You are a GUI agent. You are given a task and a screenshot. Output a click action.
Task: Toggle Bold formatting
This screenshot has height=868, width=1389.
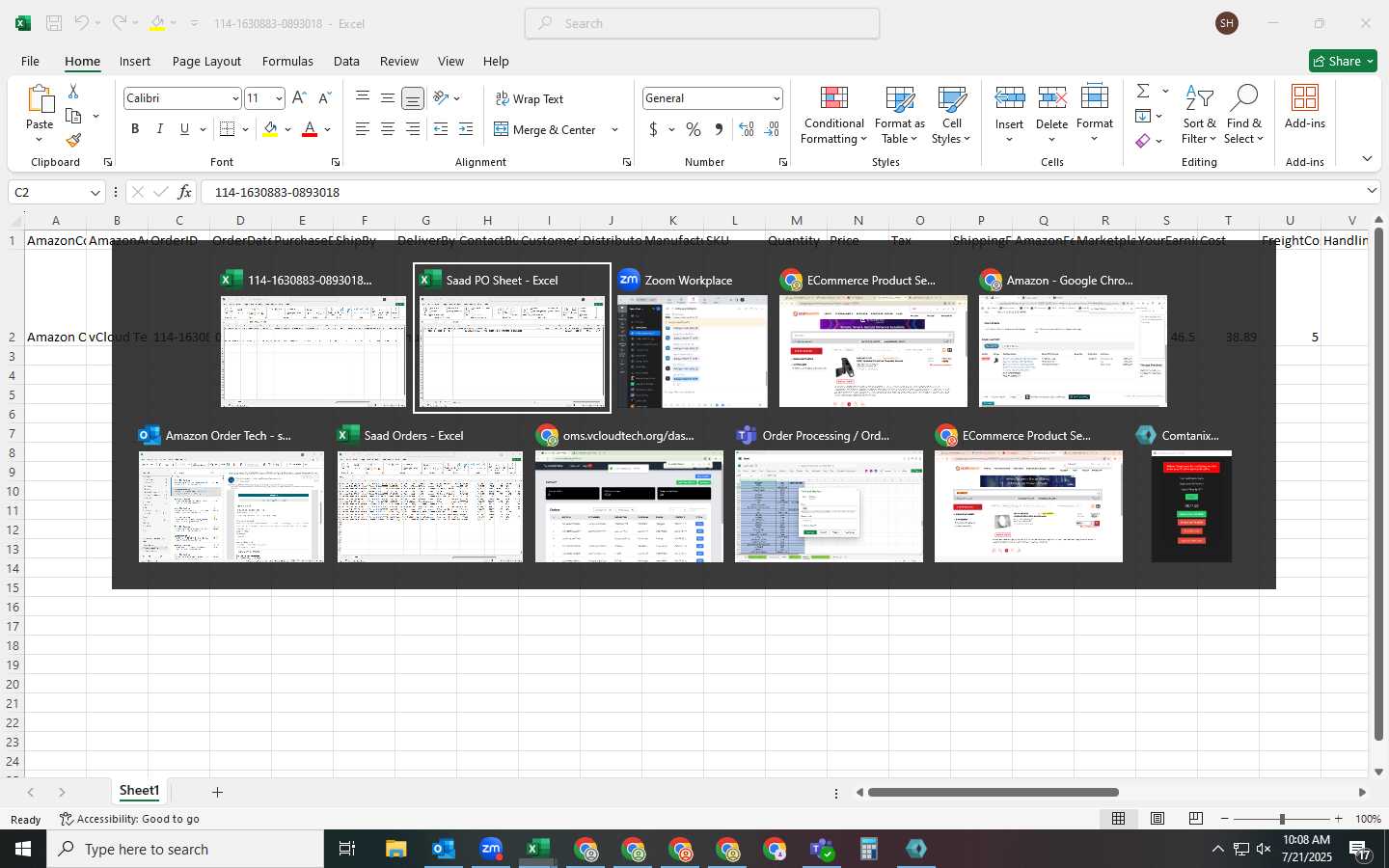click(x=135, y=129)
